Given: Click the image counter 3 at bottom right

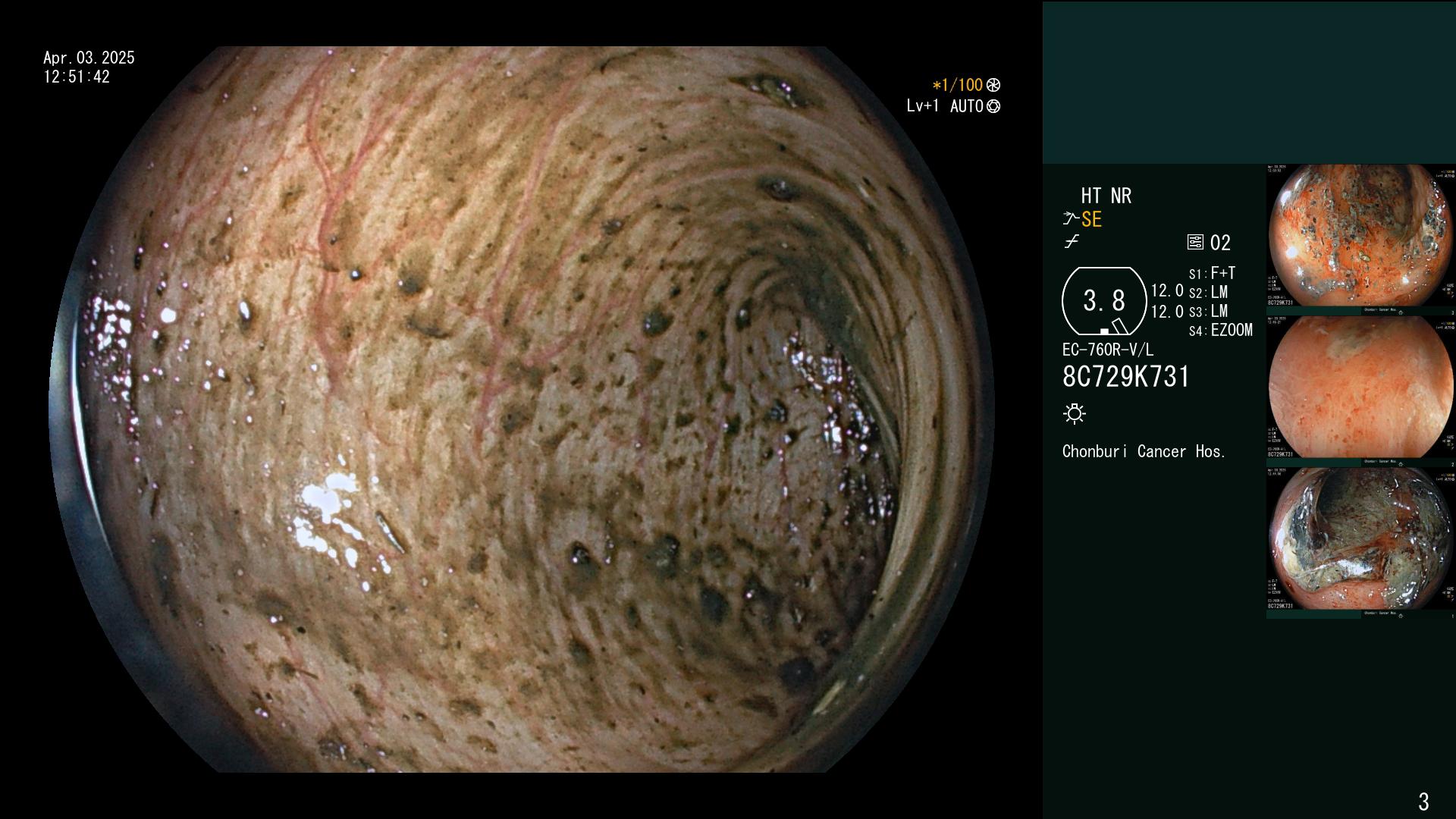Looking at the screenshot, I should point(1423,802).
